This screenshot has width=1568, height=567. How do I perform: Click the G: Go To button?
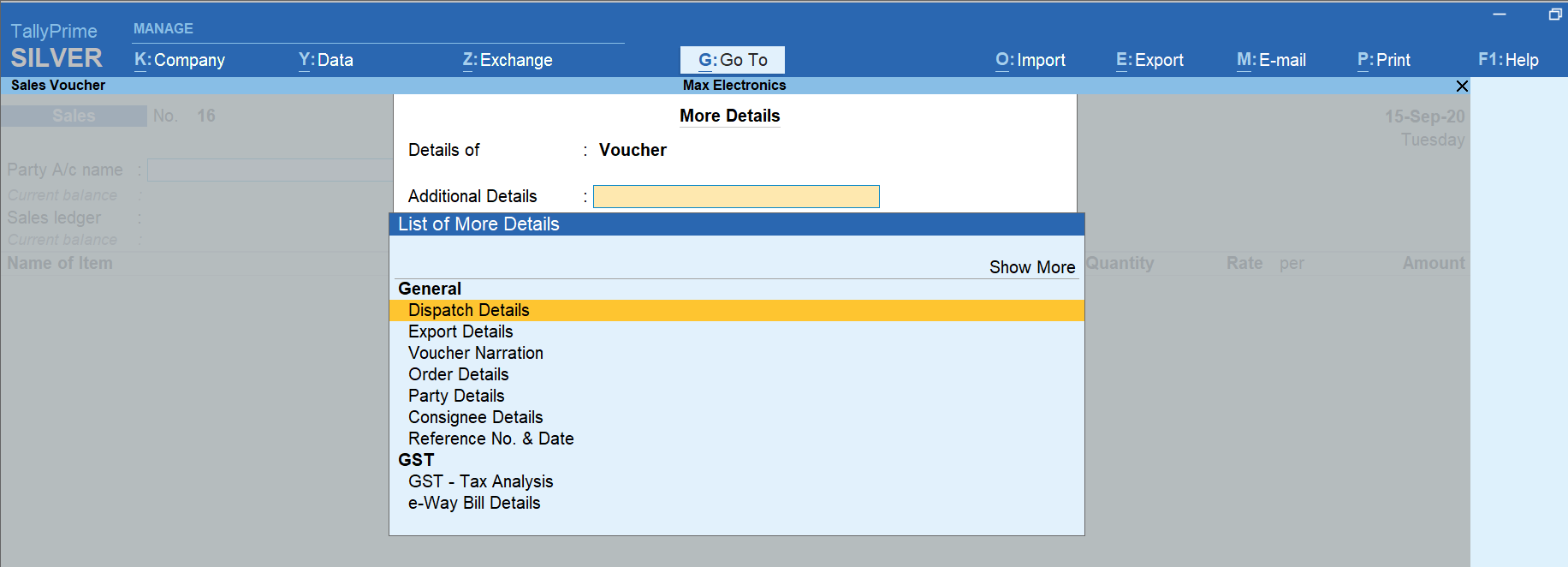(733, 60)
